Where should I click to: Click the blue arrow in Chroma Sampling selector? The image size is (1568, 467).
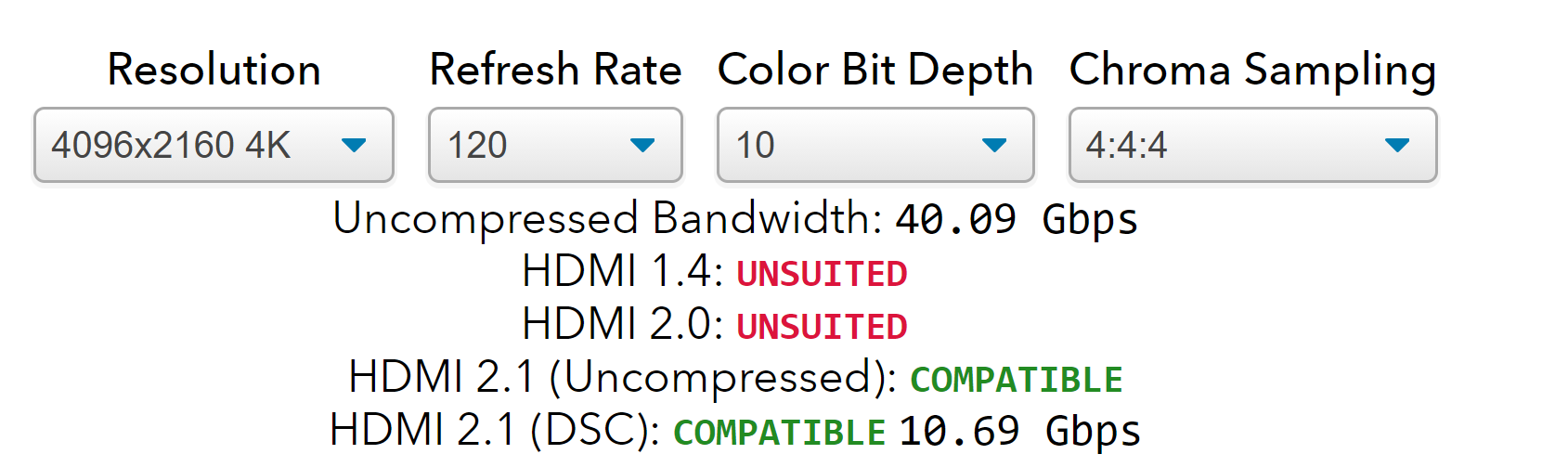point(1397,145)
